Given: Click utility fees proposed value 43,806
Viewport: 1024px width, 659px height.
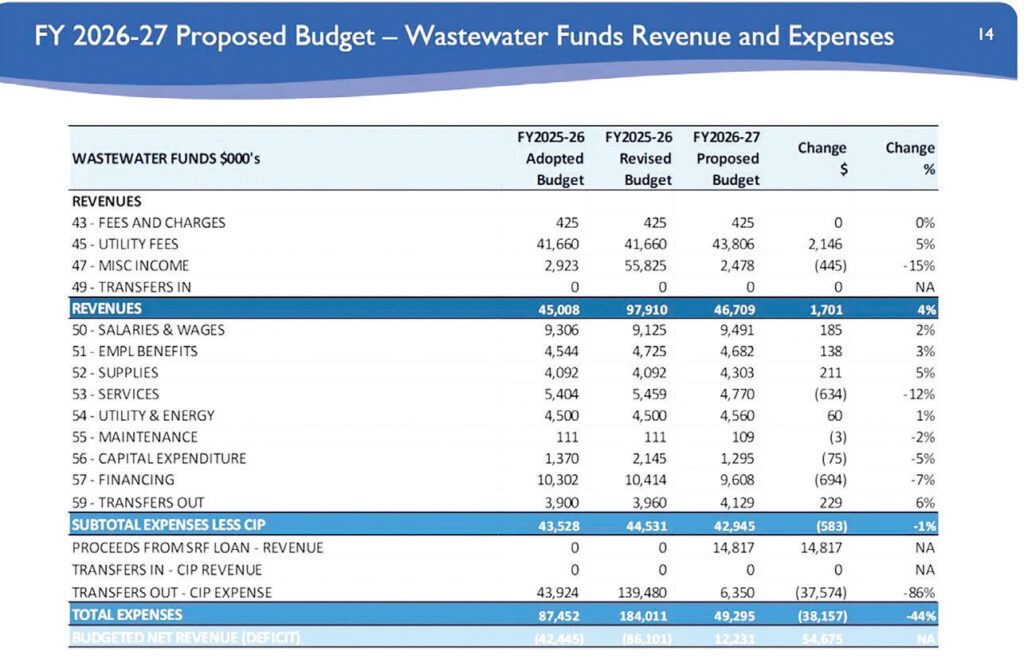Looking at the screenshot, I should [x=733, y=244].
